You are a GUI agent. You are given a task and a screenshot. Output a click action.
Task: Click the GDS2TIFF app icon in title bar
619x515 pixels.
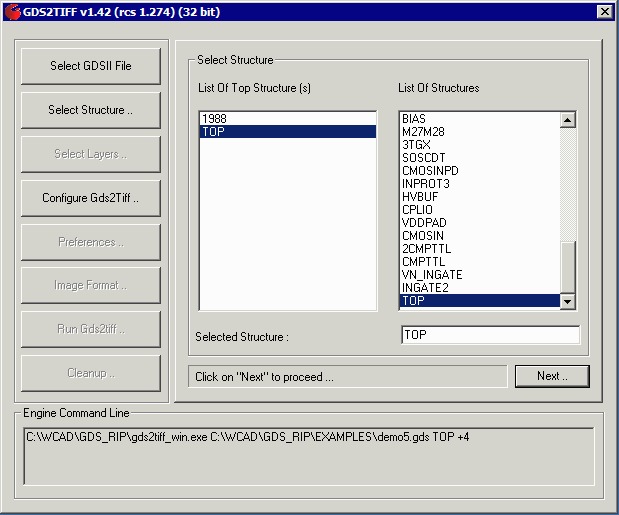pyautogui.click(x=13, y=12)
